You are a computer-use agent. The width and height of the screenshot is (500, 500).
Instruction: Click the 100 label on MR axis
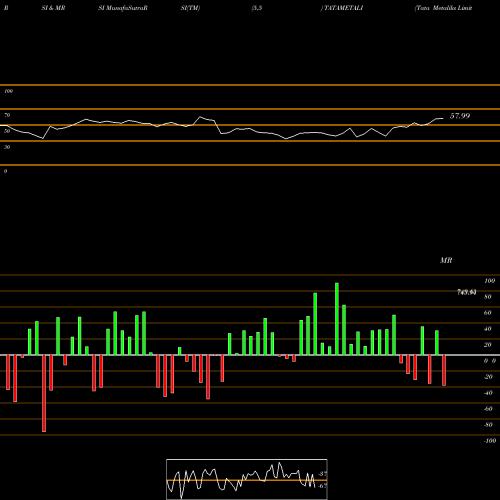pyautogui.click(x=489, y=281)
